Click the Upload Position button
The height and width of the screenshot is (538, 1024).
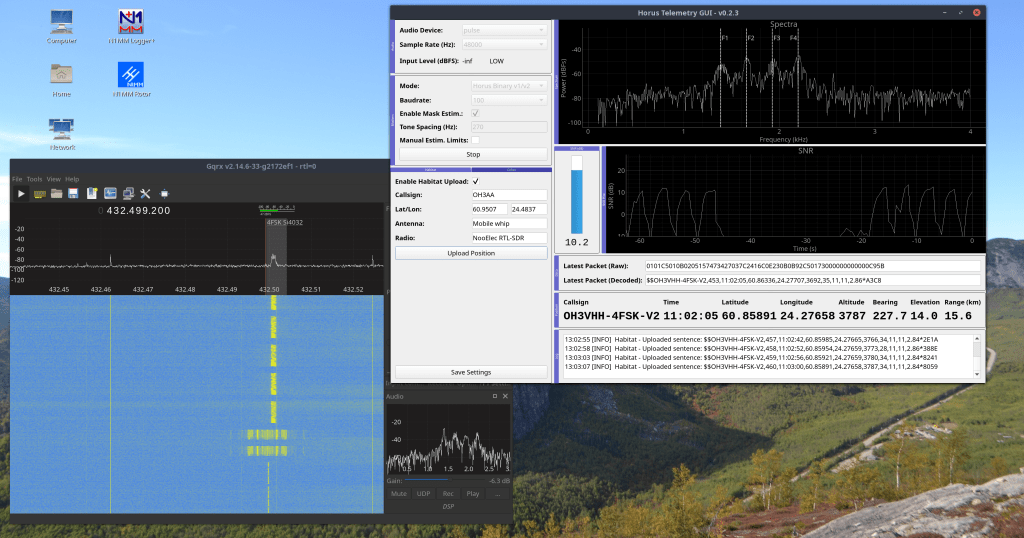point(471,253)
